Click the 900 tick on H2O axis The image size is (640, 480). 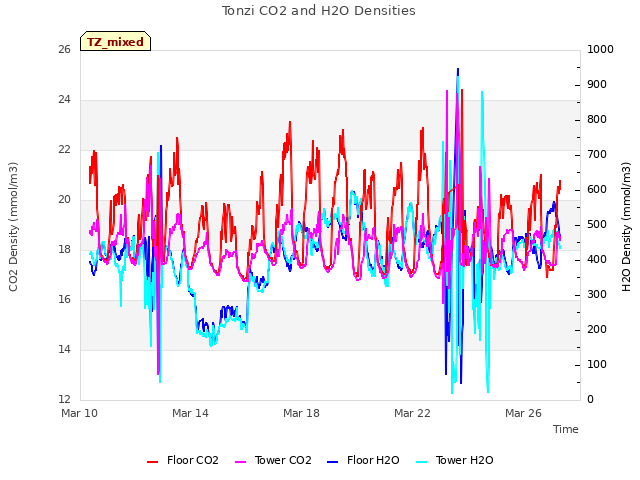point(597,85)
